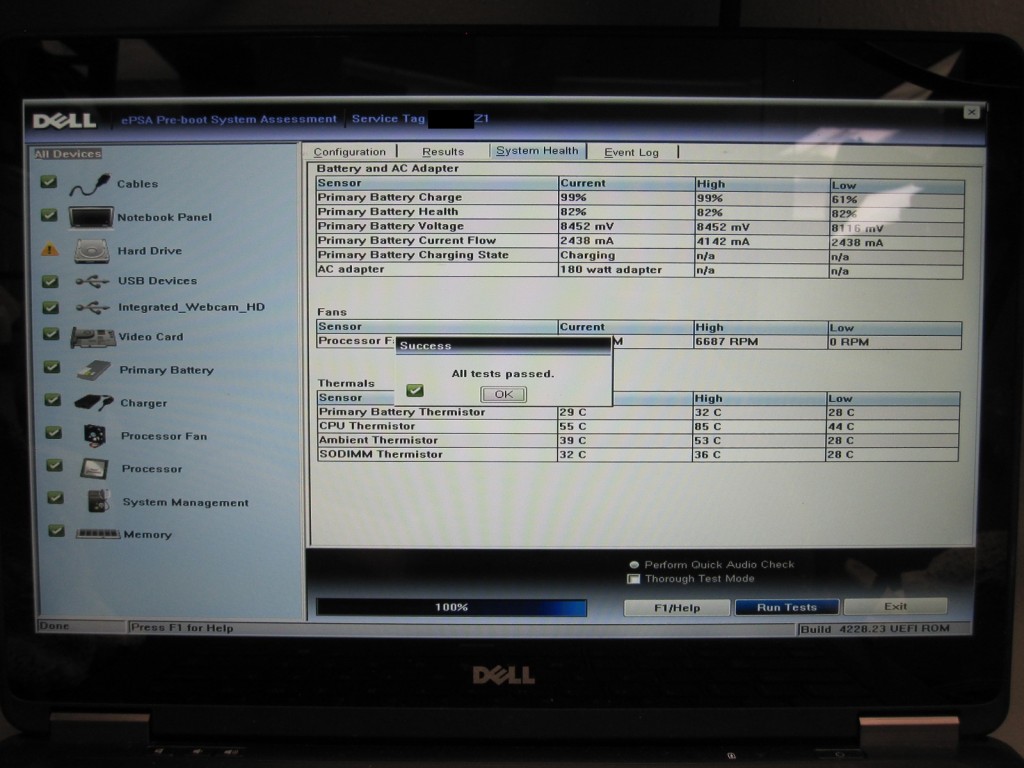Click Press F1 for Help status text
This screenshot has height=768, width=1024.
182,628
